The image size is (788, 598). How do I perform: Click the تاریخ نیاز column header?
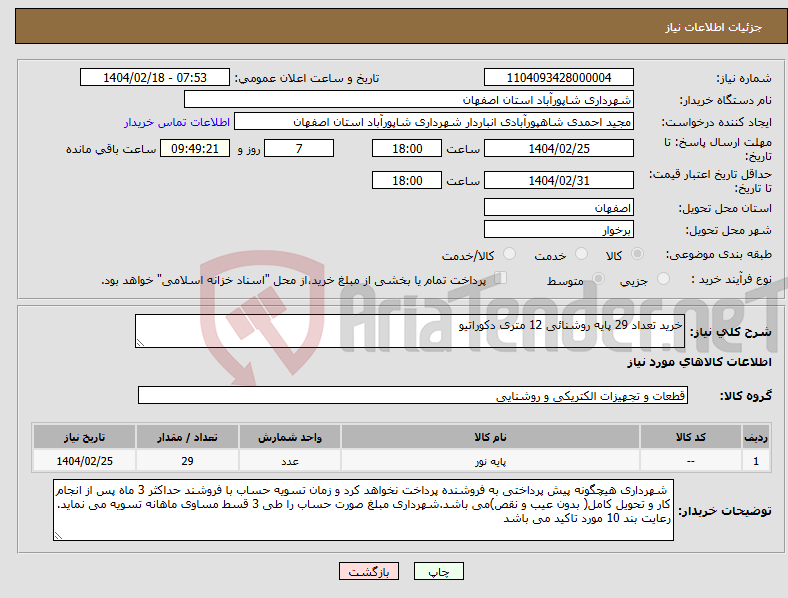coord(84,437)
